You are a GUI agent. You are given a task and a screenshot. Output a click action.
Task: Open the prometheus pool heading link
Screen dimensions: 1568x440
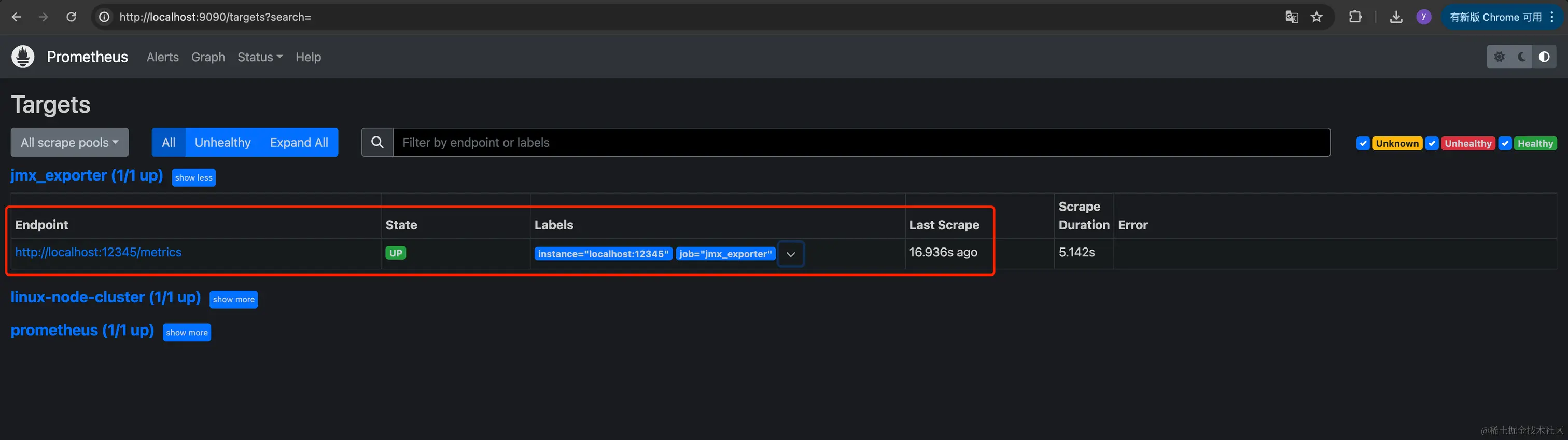click(82, 331)
